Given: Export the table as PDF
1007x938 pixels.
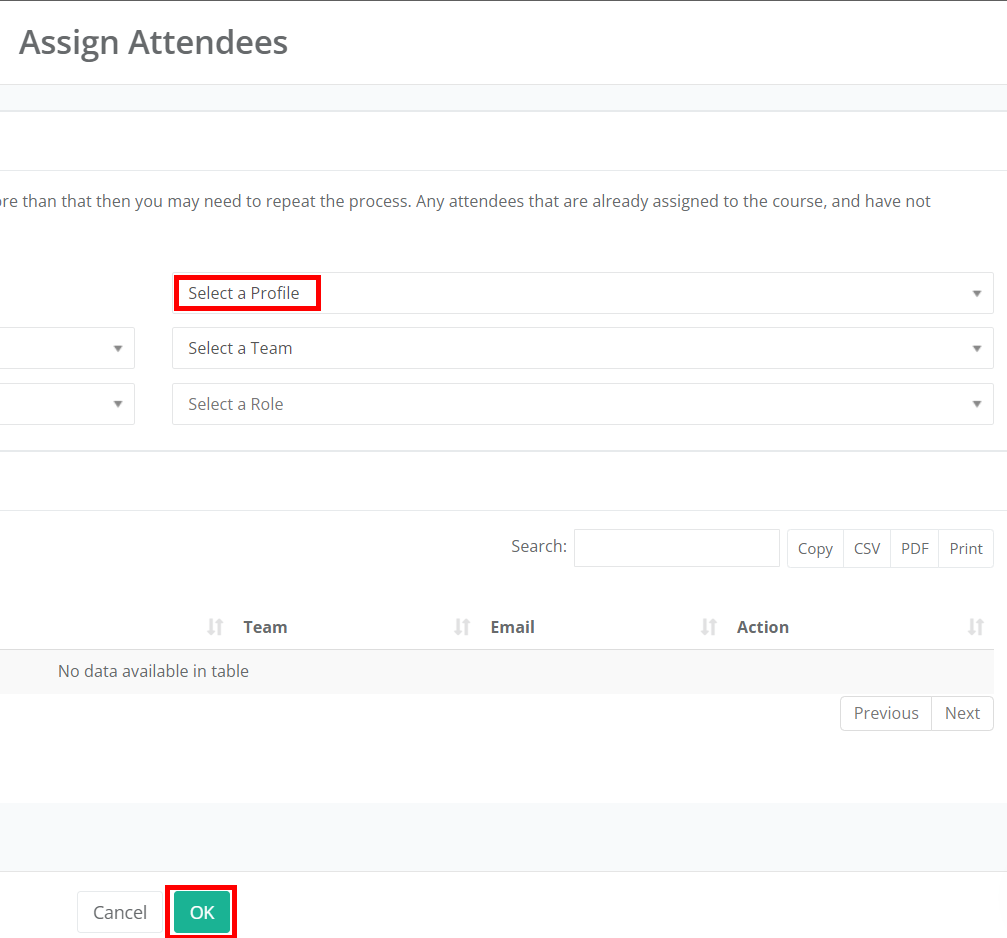Looking at the screenshot, I should pos(914,548).
